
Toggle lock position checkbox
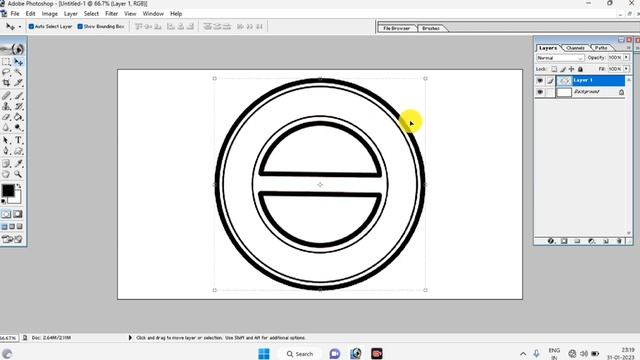(x=571, y=69)
